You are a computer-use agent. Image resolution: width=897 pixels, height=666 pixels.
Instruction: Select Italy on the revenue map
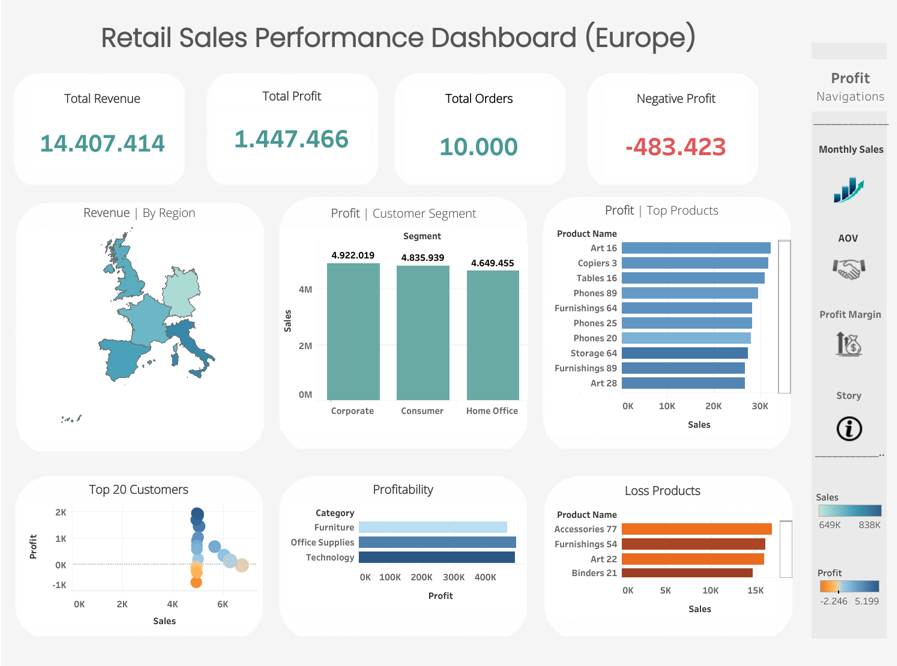coord(189,341)
